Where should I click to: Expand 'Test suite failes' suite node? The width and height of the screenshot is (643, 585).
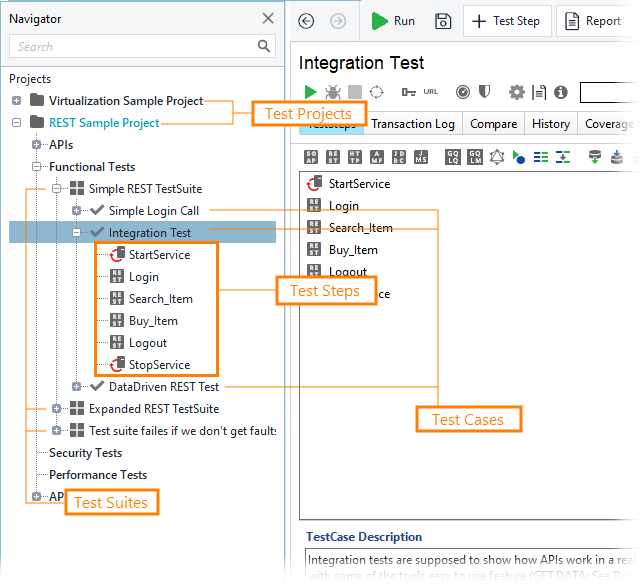click(x=57, y=431)
